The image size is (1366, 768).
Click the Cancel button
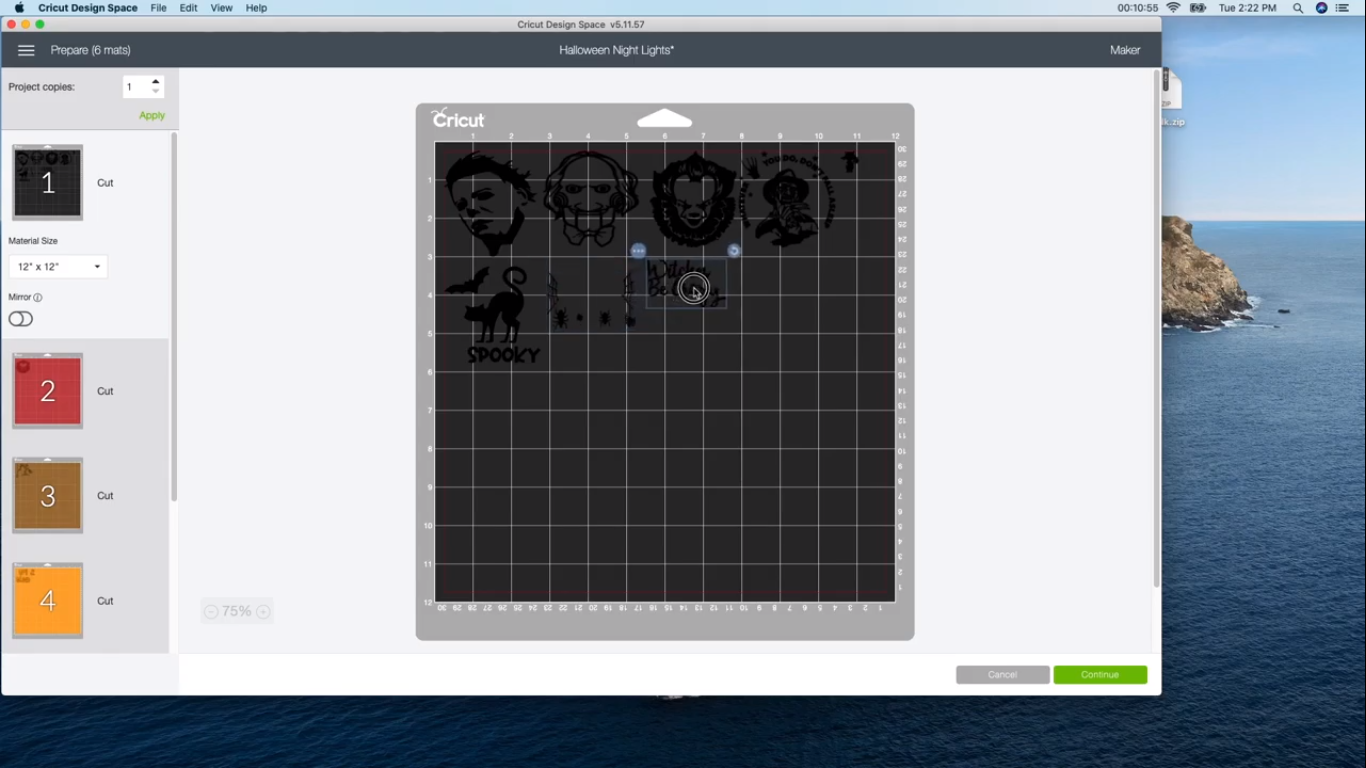[1002, 675]
